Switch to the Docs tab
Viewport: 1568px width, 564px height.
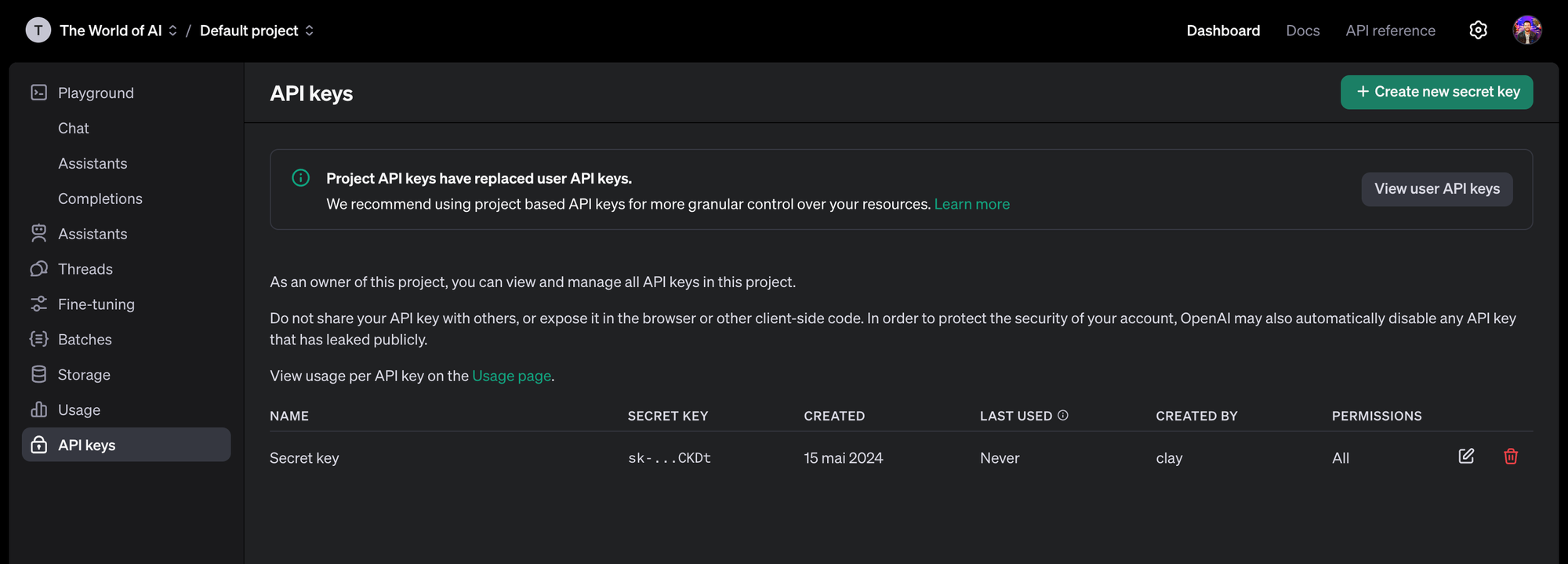tap(1302, 31)
